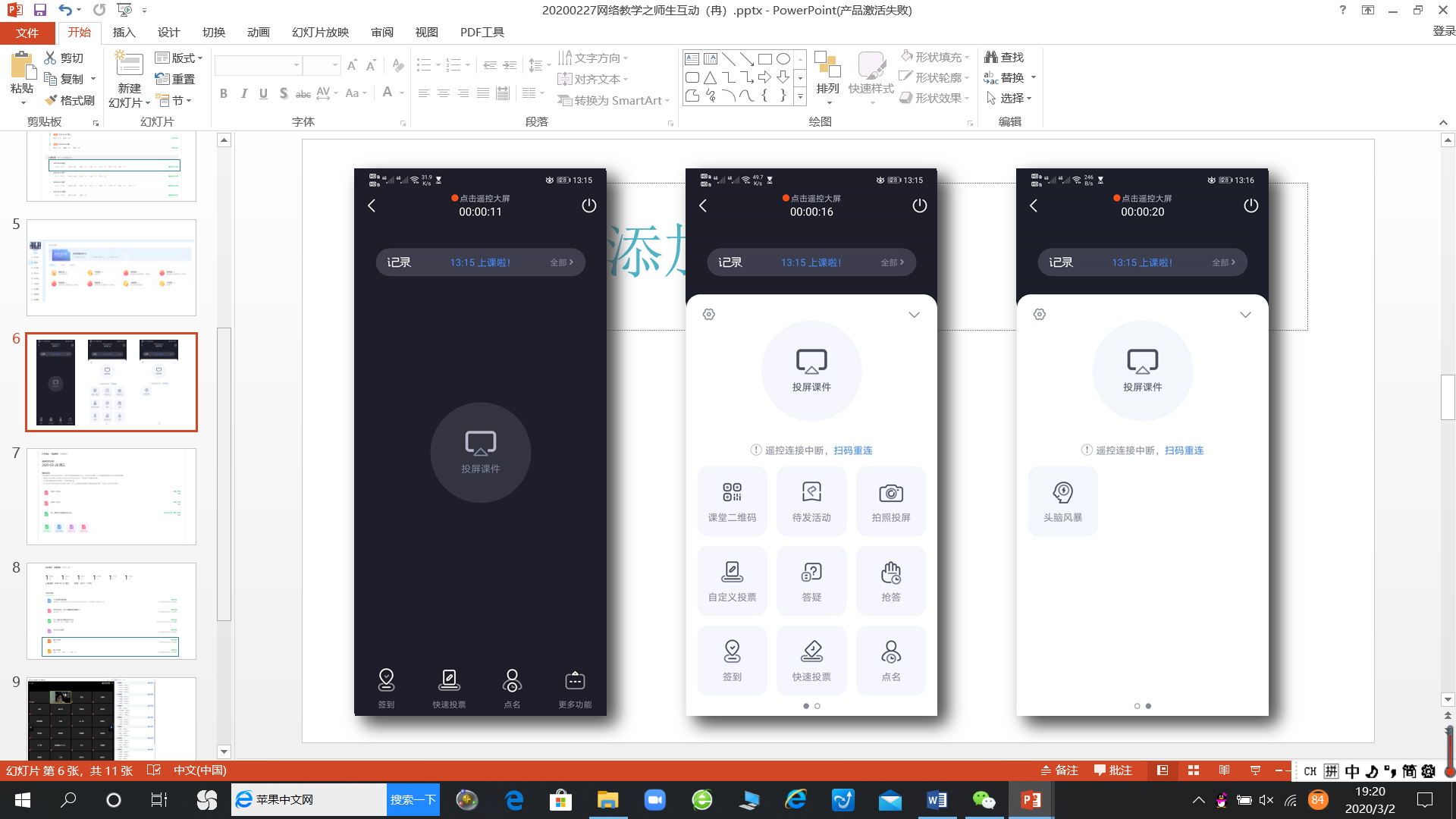Open the Select (选择) dropdown
Image resolution: width=1456 pixels, height=819 pixels.
click(x=1009, y=98)
